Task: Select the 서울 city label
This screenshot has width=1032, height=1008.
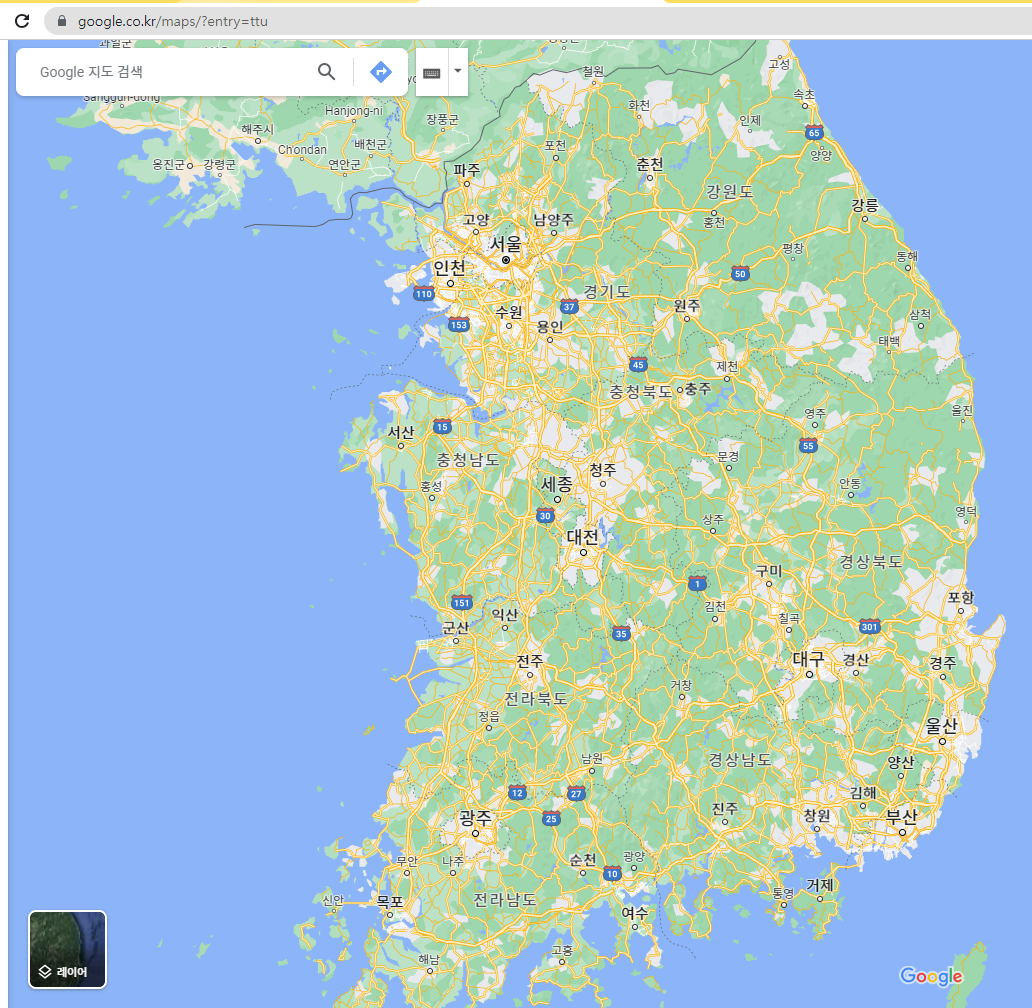Action: [505, 244]
